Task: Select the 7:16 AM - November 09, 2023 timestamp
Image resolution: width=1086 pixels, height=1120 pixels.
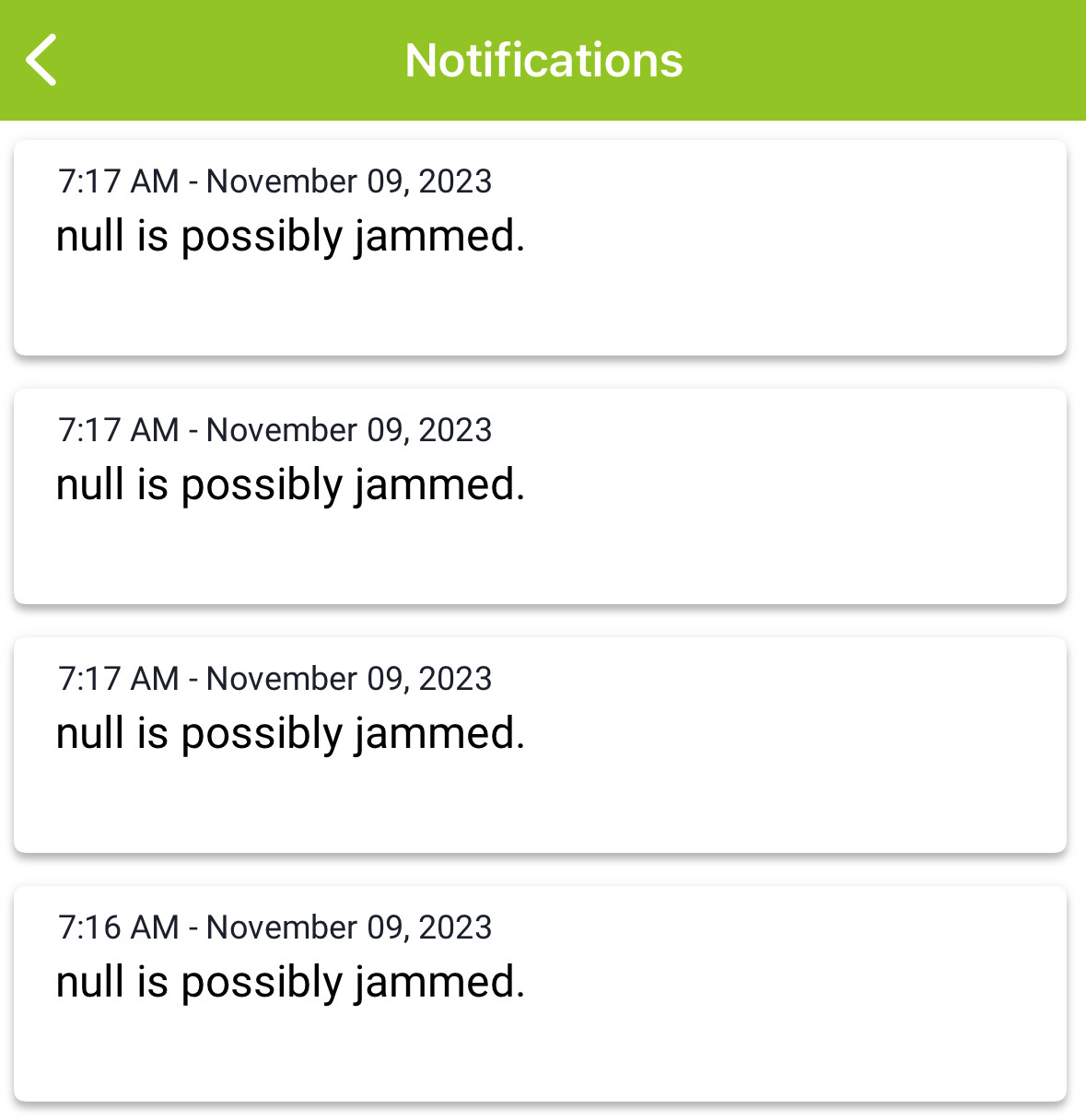Action: pos(274,927)
